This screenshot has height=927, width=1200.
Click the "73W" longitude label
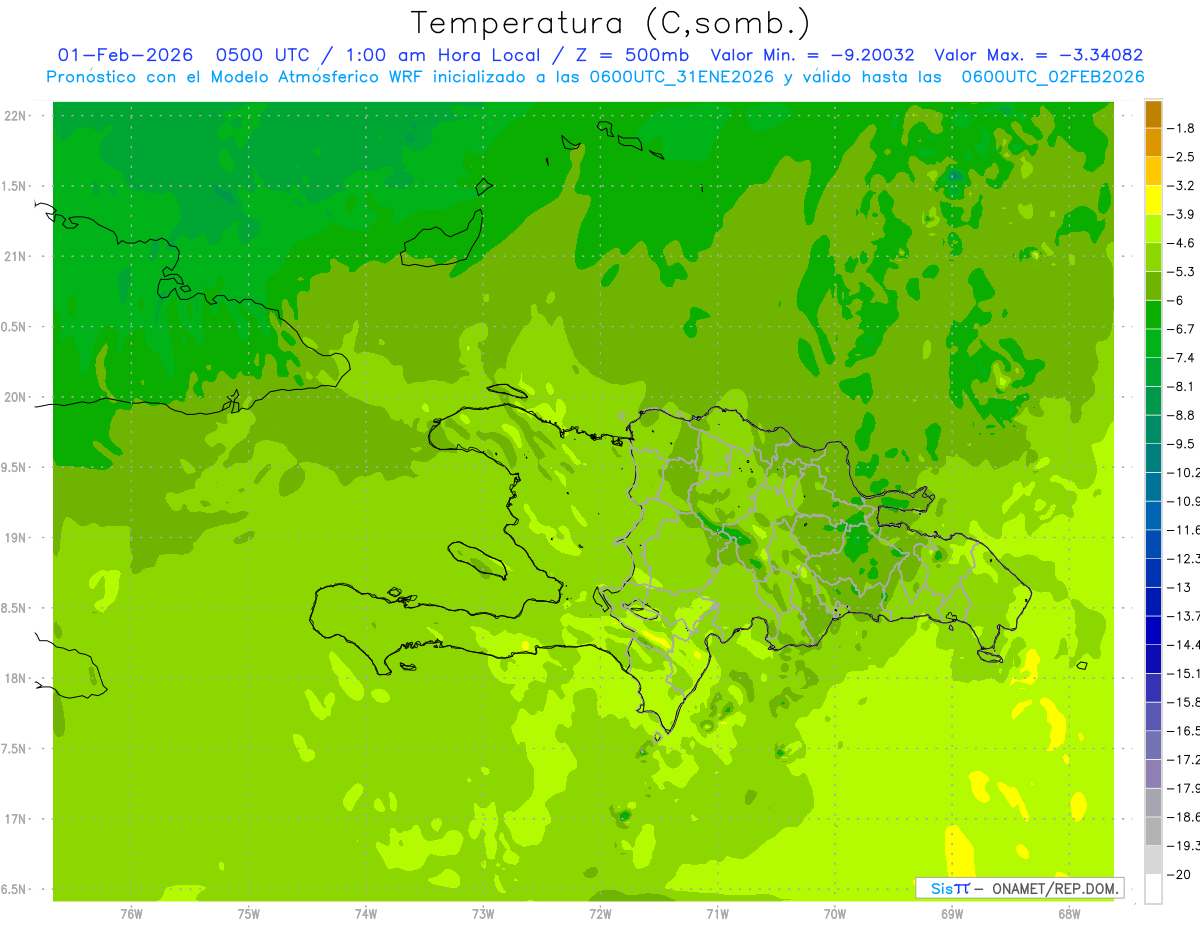(x=483, y=913)
